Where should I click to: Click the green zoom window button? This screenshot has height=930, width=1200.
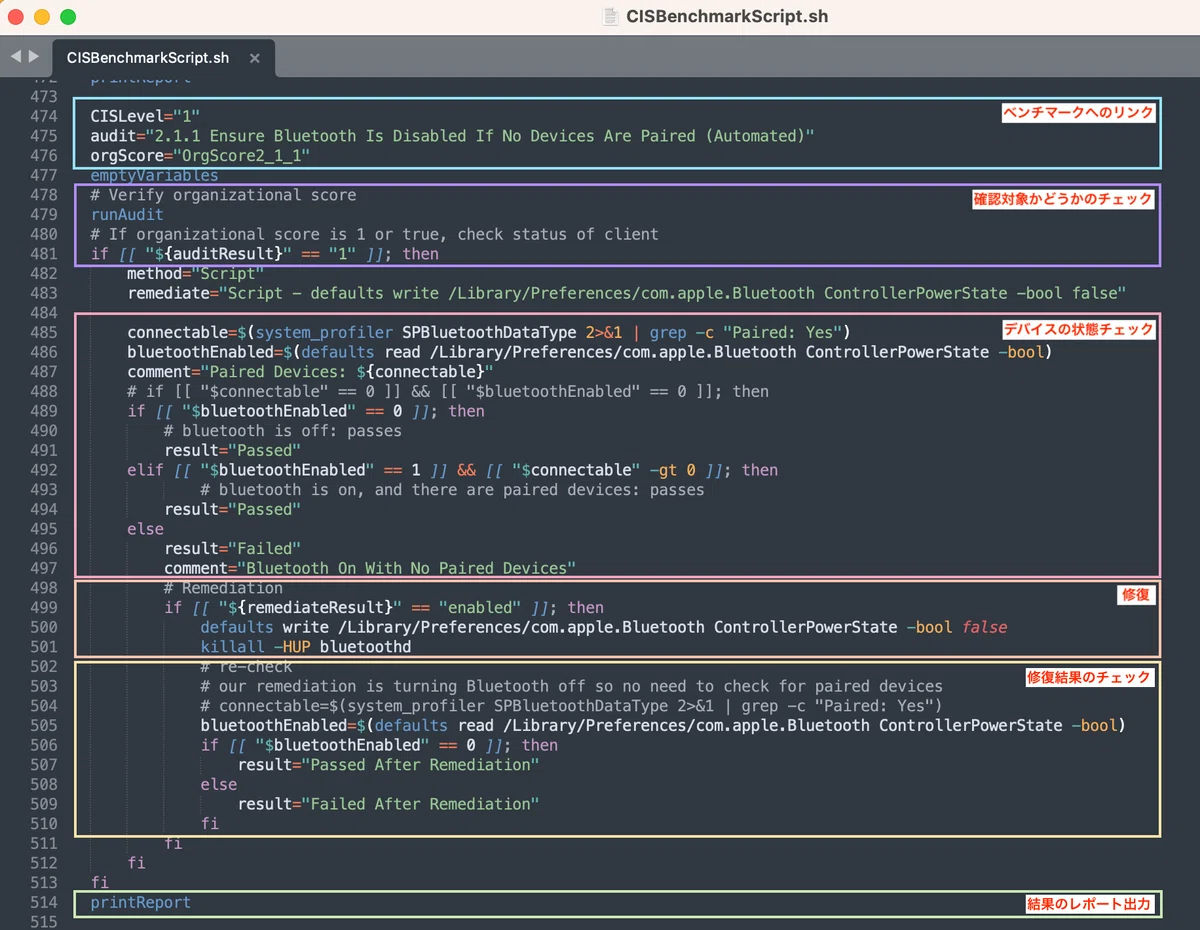coord(68,16)
